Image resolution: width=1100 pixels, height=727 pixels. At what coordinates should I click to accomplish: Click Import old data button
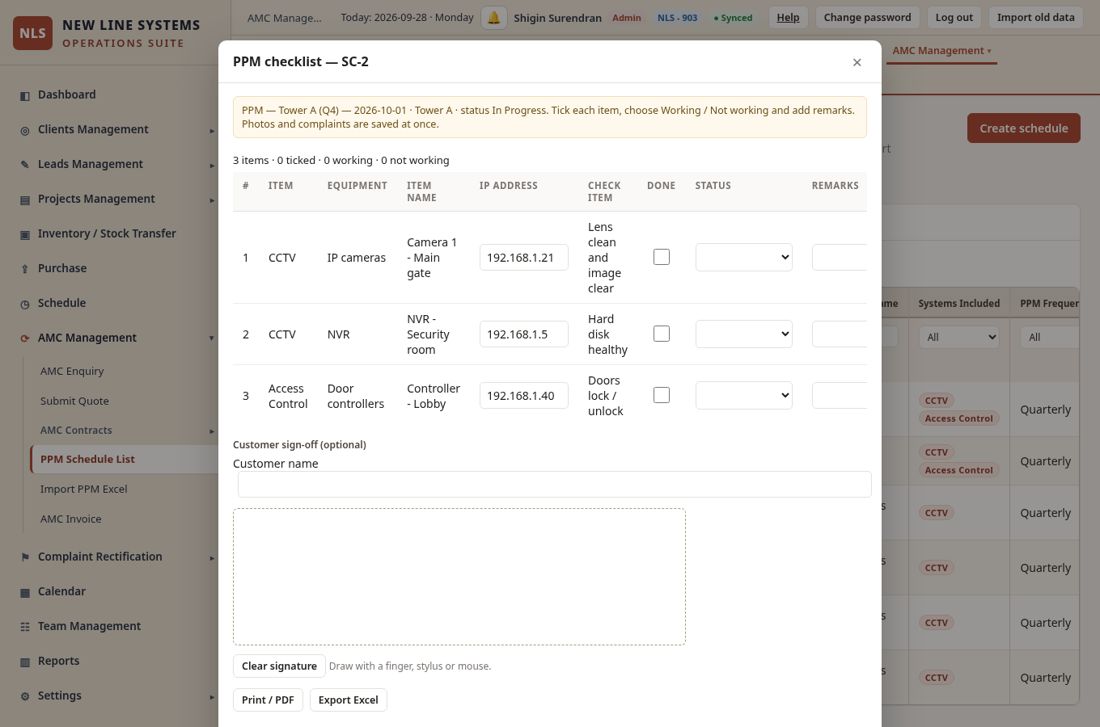tap(1035, 18)
